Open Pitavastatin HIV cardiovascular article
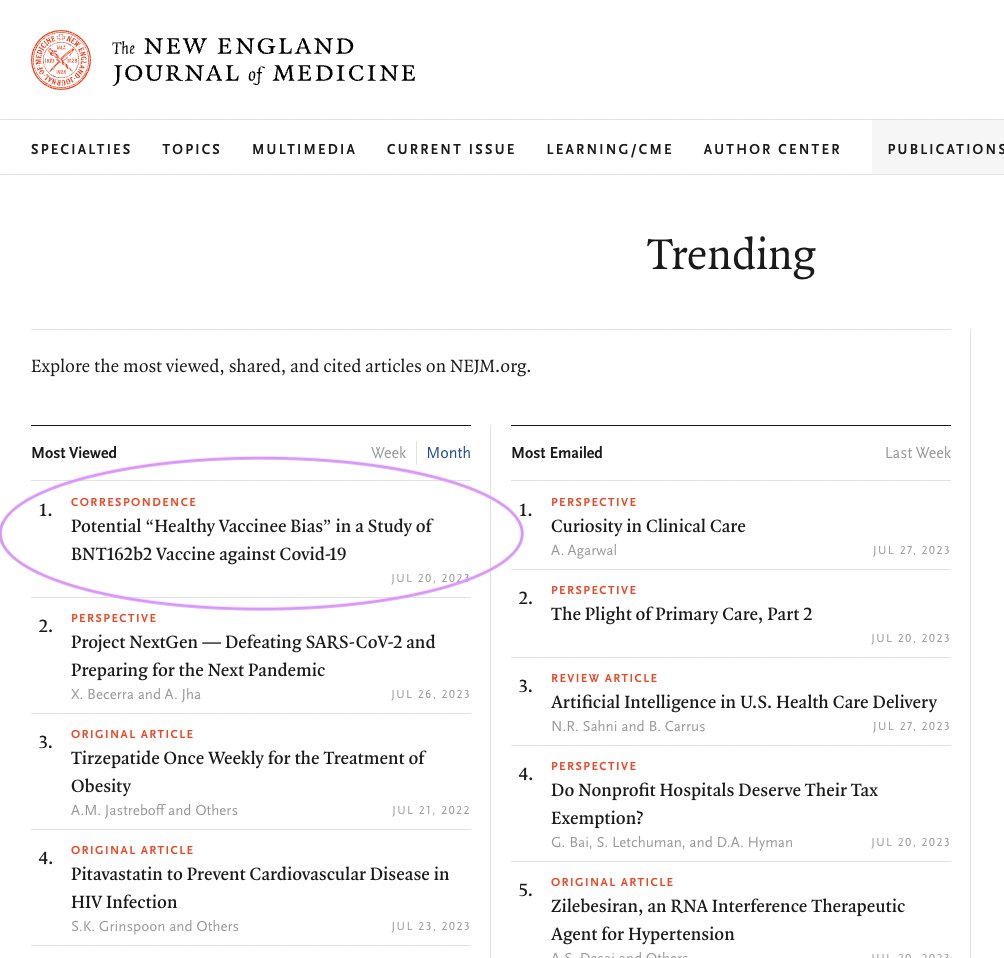 [x=260, y=887]
